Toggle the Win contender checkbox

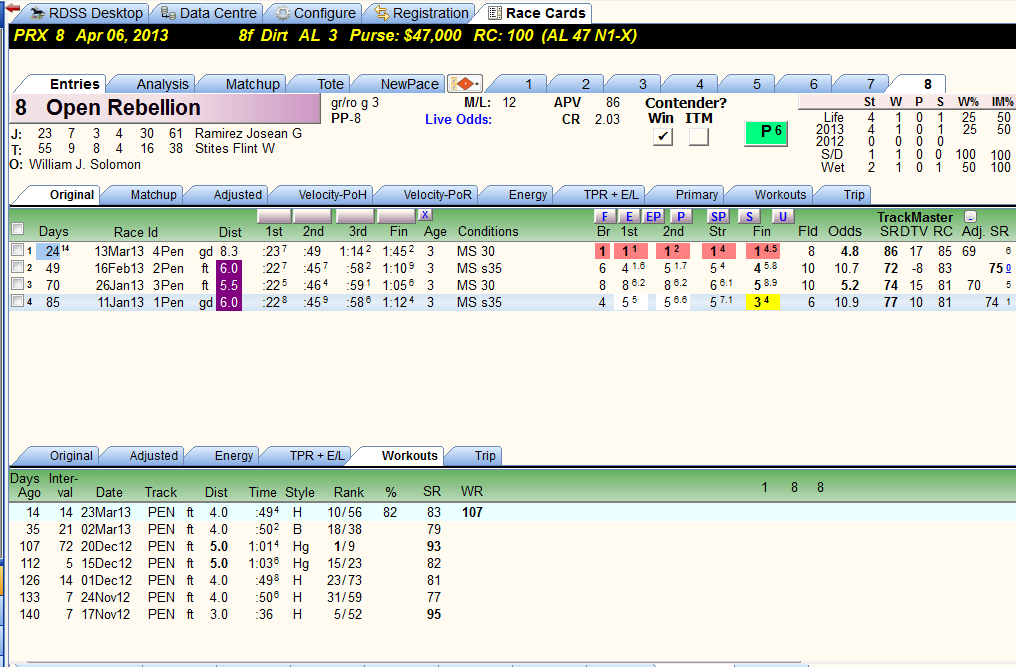pyautogui.click(x=662, y=136)
